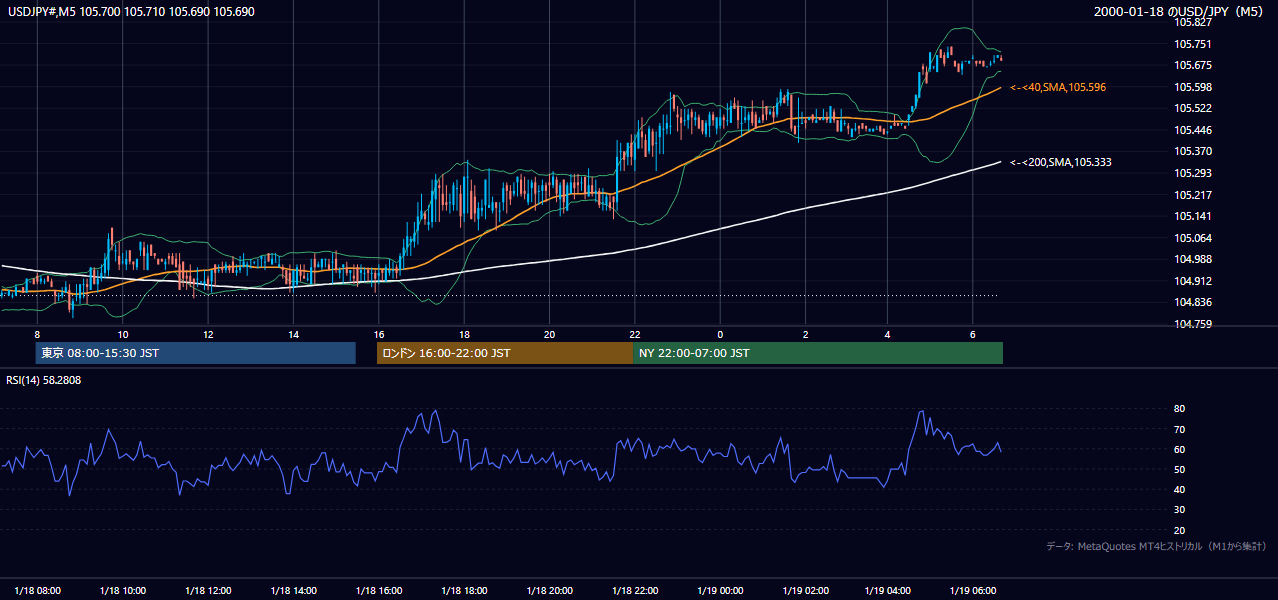
Task: Click the RSI scale value 50
Action: 1180,470
